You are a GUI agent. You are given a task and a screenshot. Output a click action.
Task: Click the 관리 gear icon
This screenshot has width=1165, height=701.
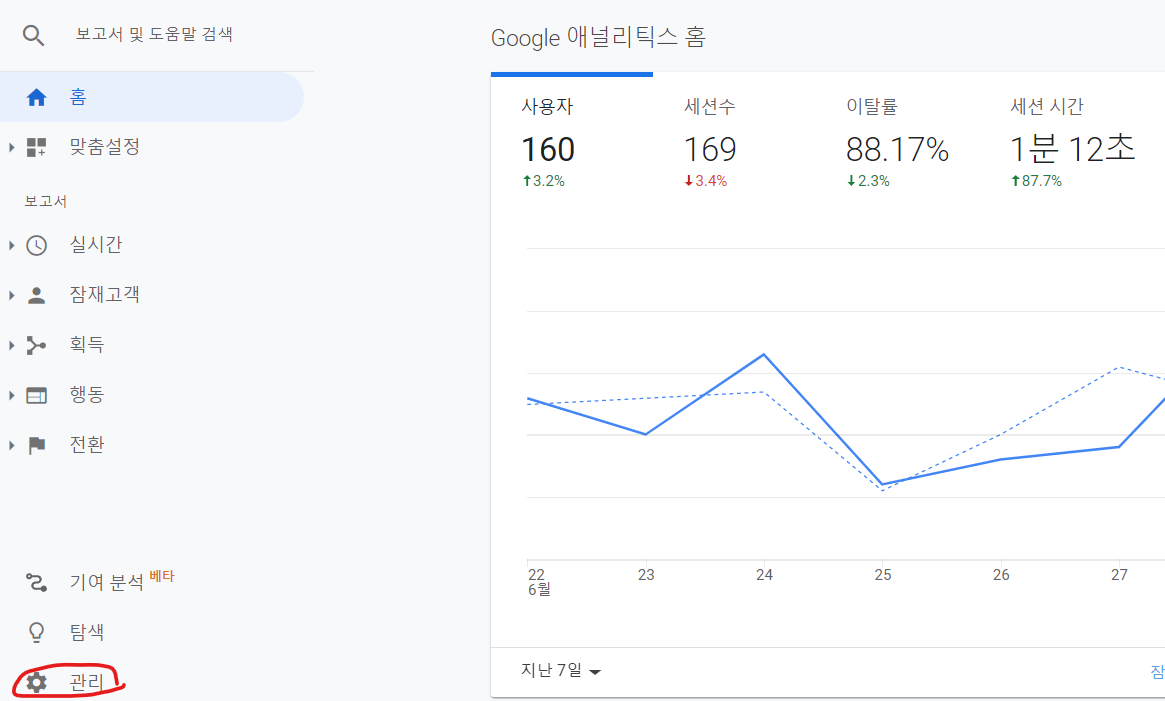36,682
